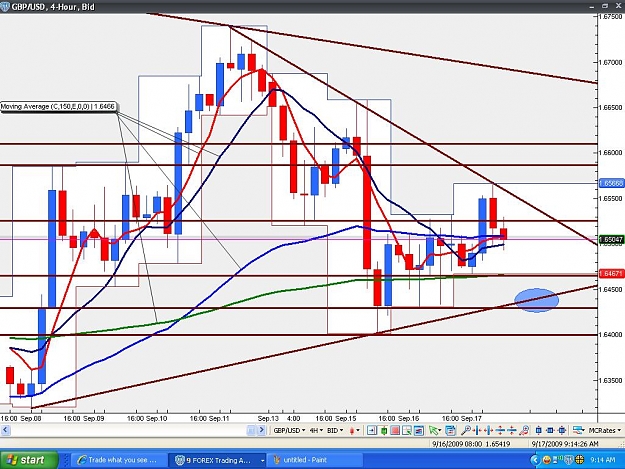Screen dimensions: 625x469
Task: Open the candlestick chart style dropdown
Action: pyautogui.click(x=354, y=430)
